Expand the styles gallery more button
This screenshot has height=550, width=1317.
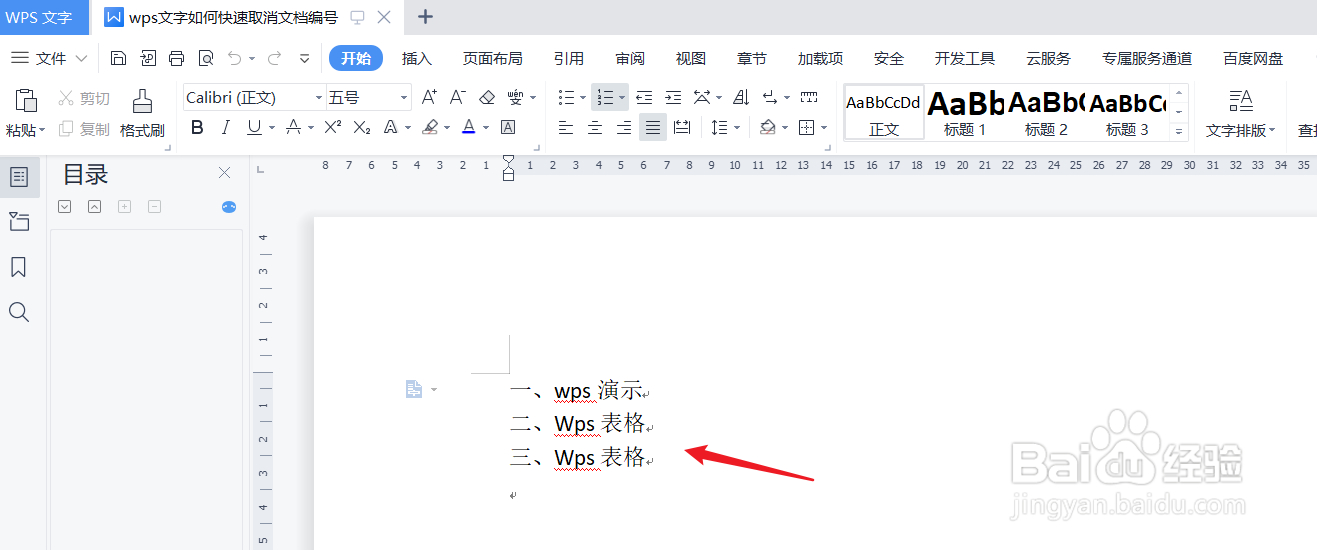click(x=1179, y=131)
